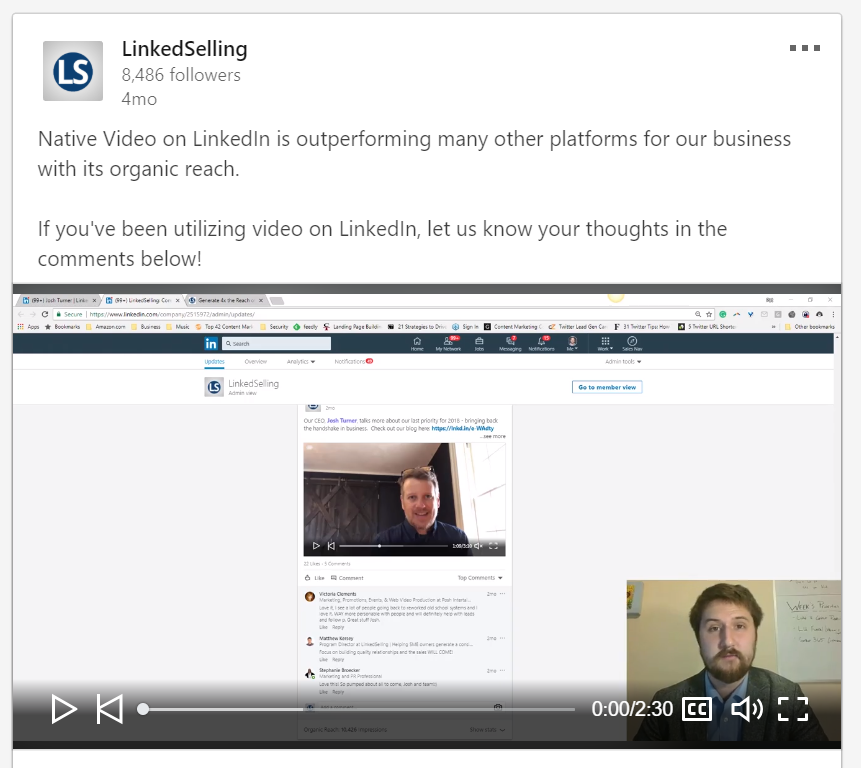Toggle closed captions with the CC button
Viewport: 861px width, 768px height.
click(x=697, y=709)
